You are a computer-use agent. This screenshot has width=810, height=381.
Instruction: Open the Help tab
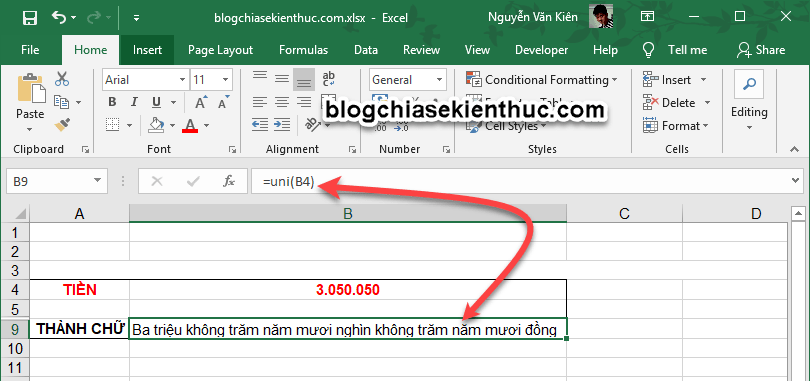[605, 50]
